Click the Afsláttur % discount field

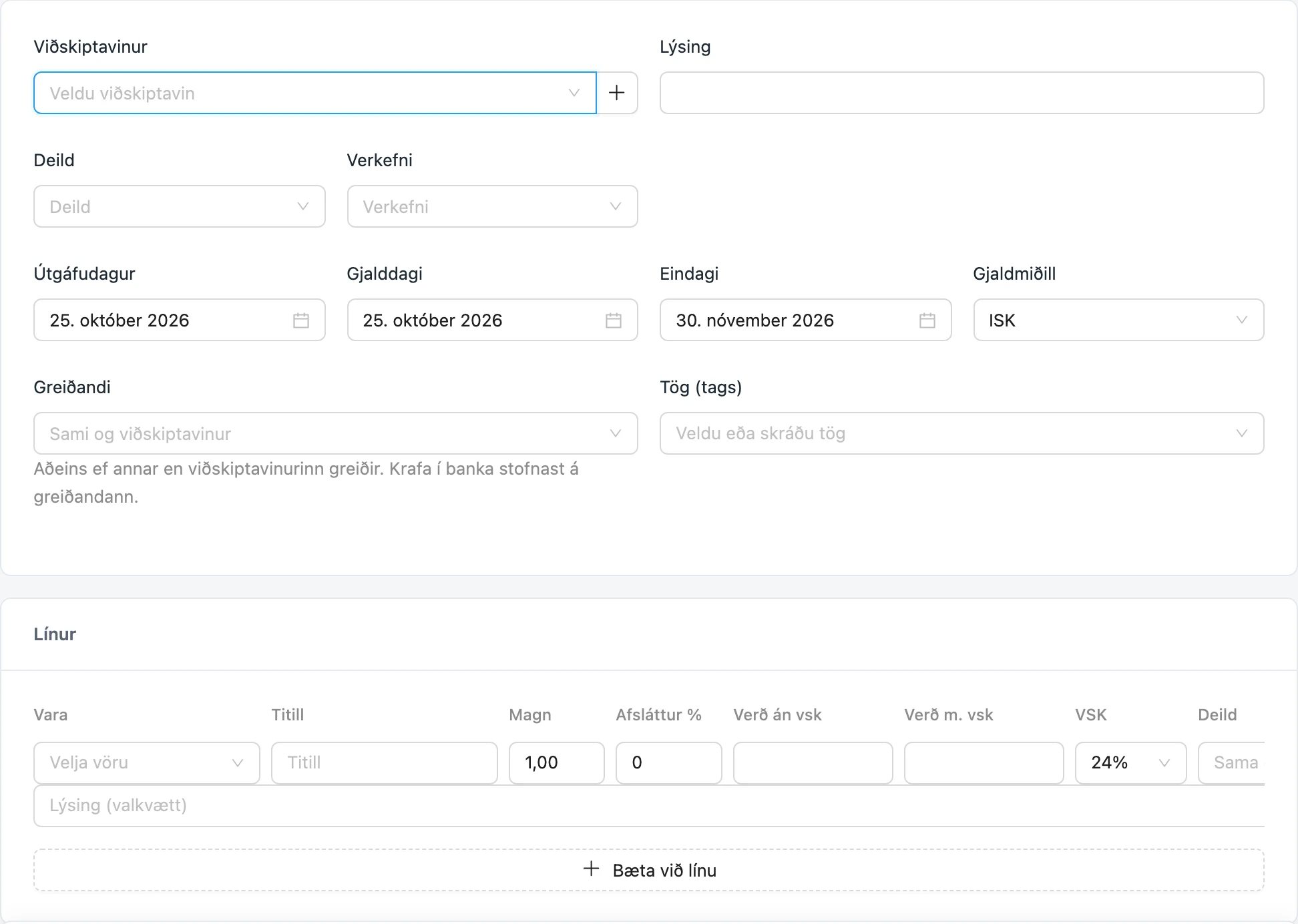(x=669, y=762)
